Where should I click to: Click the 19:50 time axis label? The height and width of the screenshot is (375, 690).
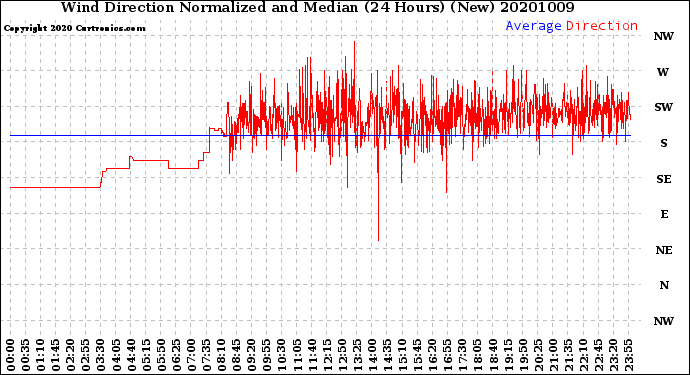tap(522, 355)
